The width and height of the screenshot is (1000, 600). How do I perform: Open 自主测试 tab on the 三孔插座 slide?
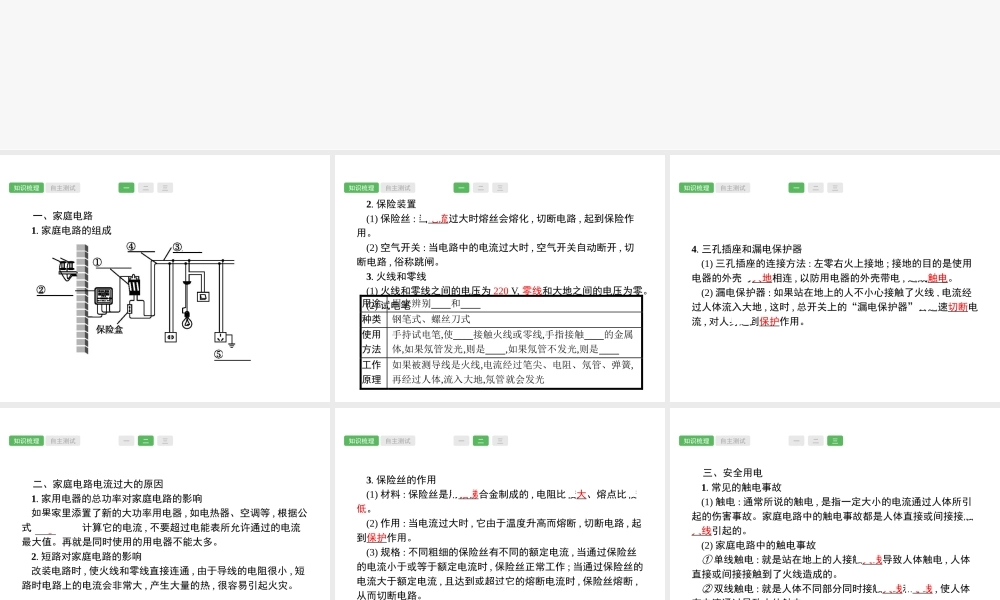click(733, 188)
